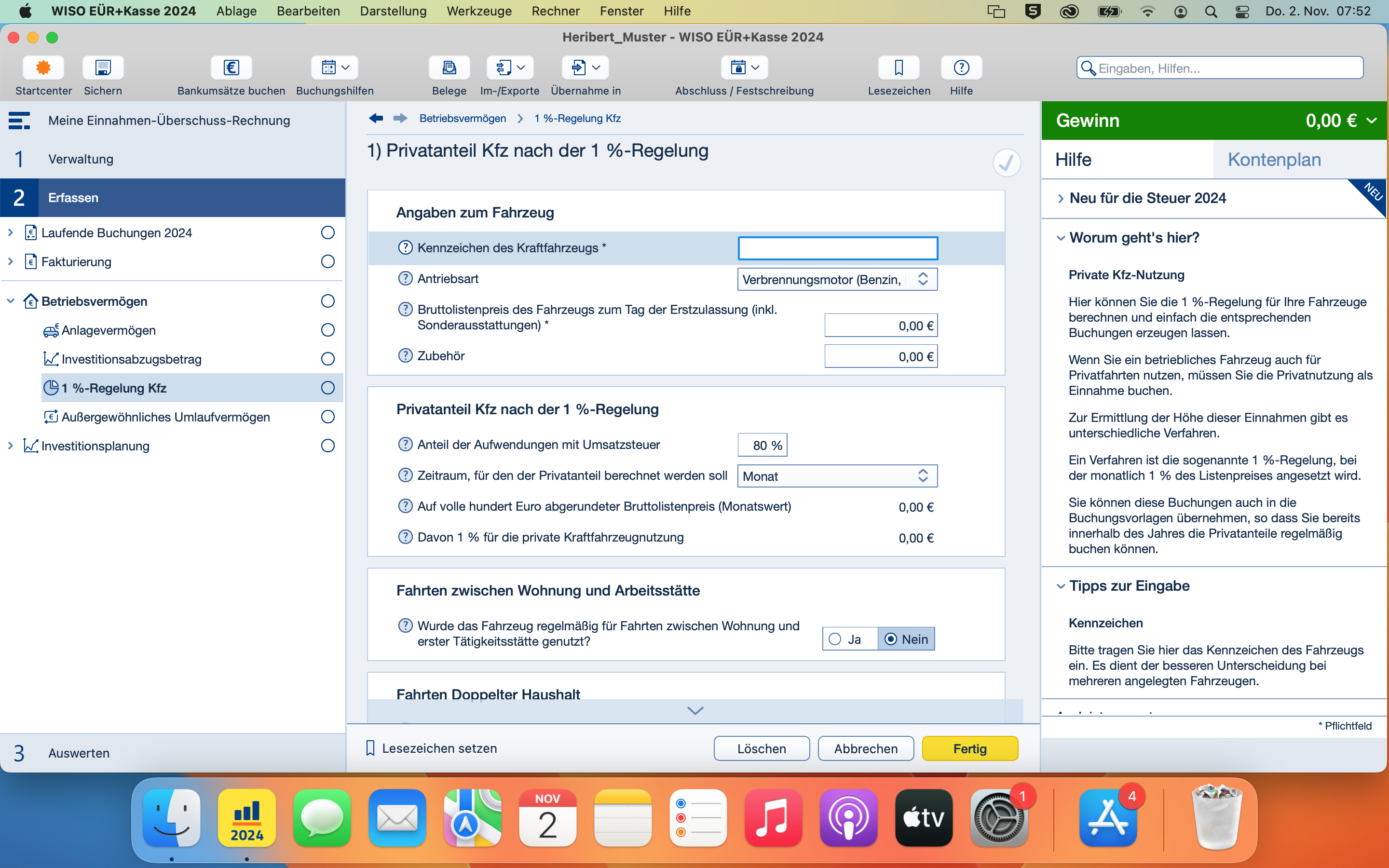Expand Neu für die Steuer 2024
The height and width of the screenshot is (868, 1389).
click(x=1060, y=199)
